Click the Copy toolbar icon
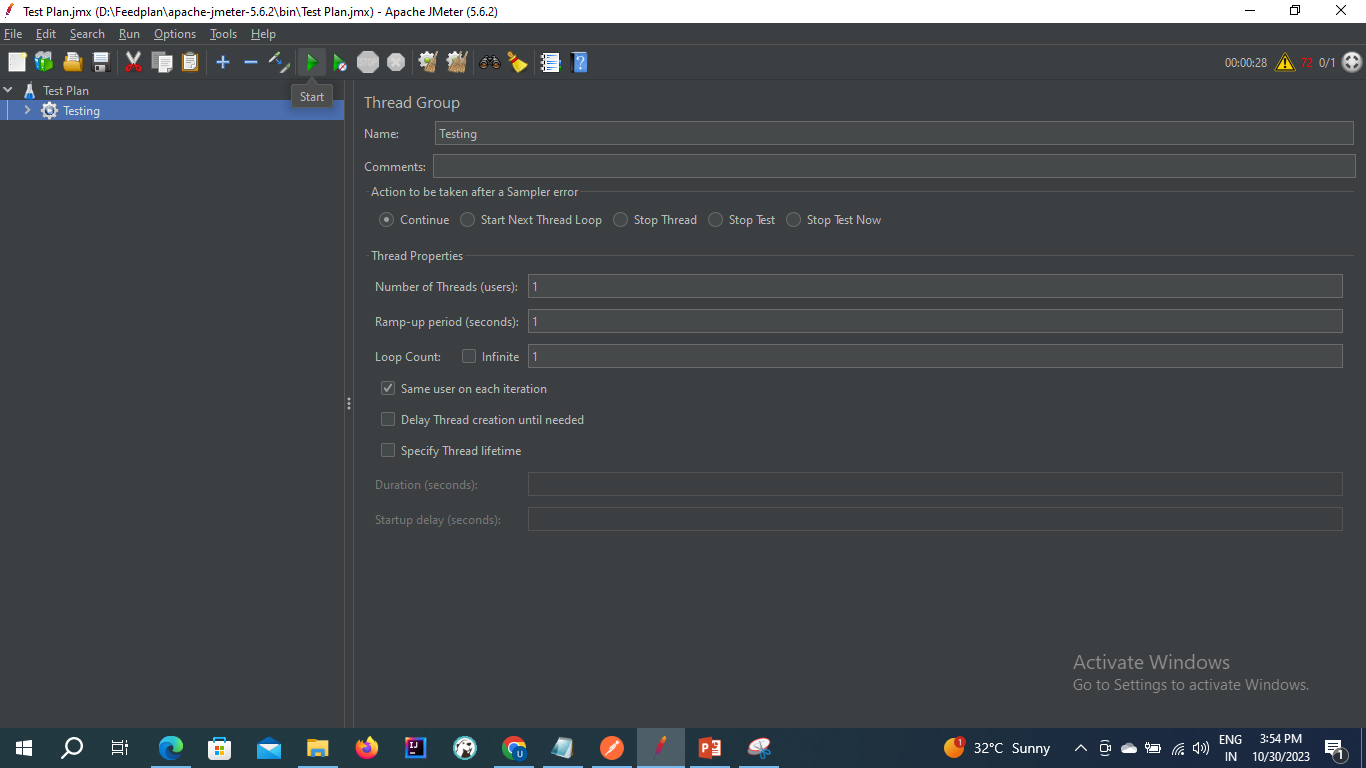The image size is (1366, 768). click(162, 62)
